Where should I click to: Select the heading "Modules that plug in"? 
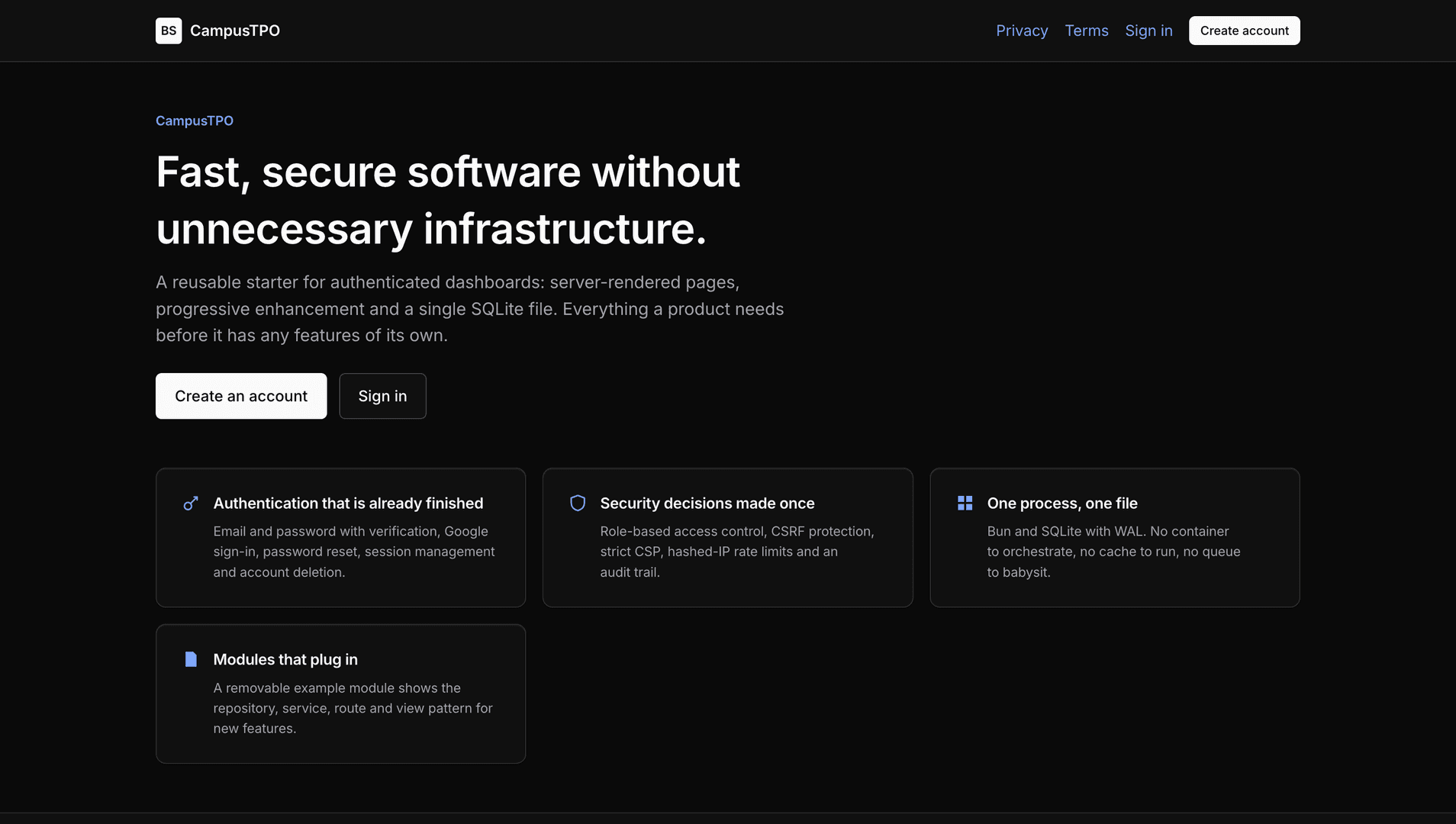(x=285, y=659)
